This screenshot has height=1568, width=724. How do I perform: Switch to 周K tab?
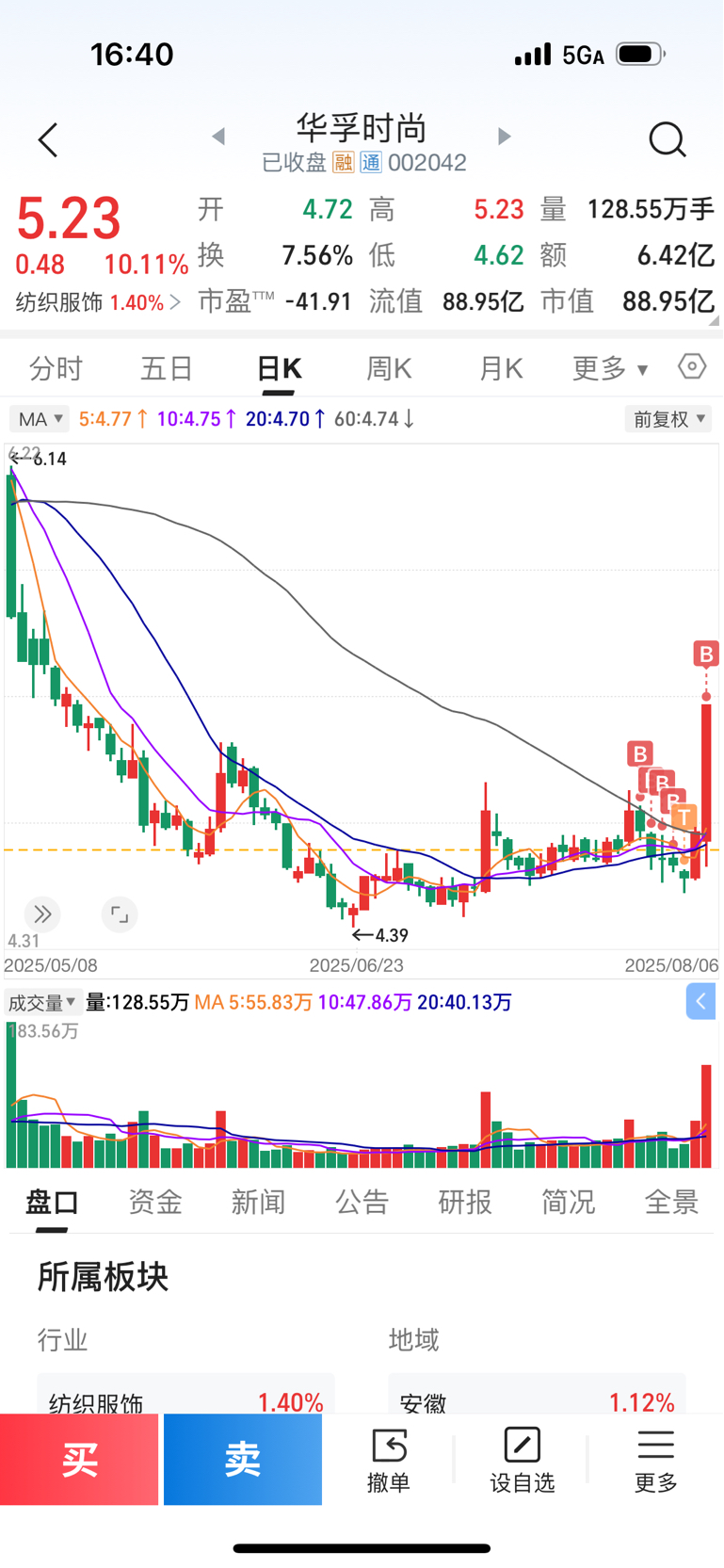tap(389, 368)
